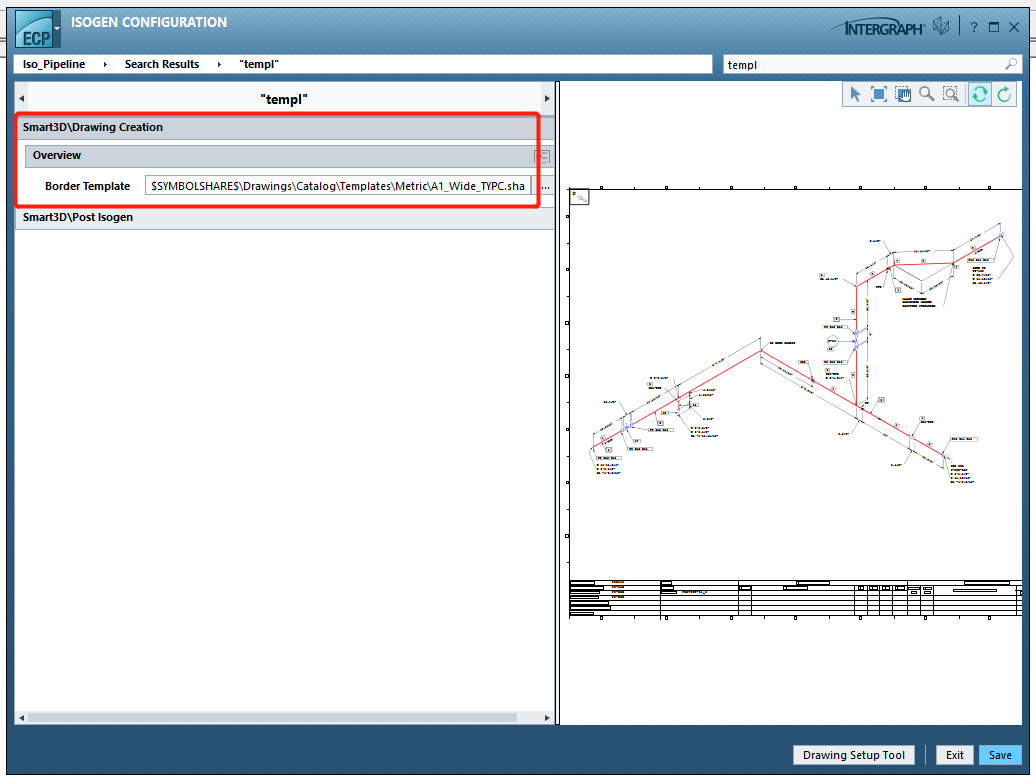This screenshot has width=1036, height=780.
Task: Choose the magnifier zoom tool
Action: tap(926, 94)
